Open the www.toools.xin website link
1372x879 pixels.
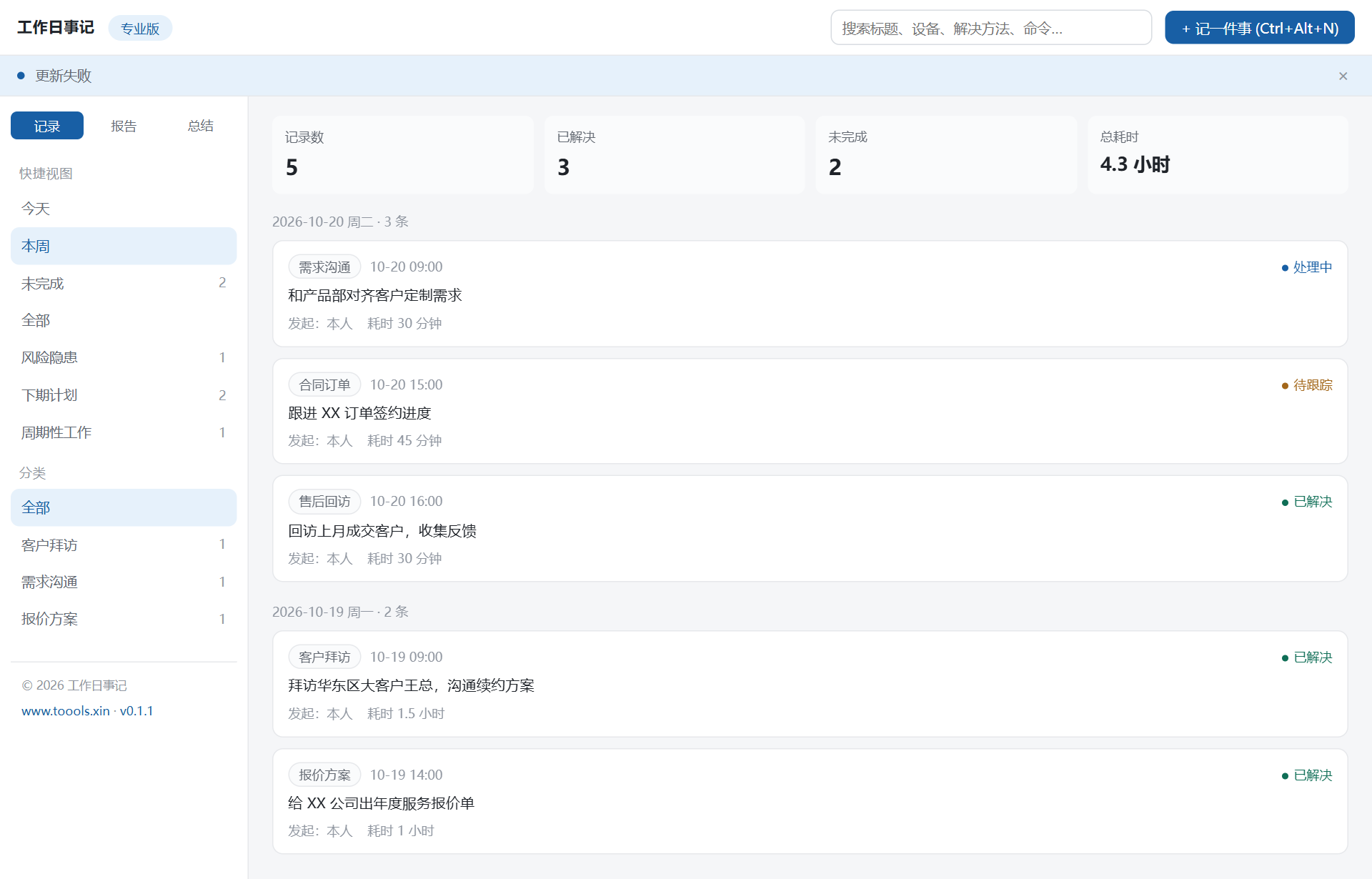66,711
